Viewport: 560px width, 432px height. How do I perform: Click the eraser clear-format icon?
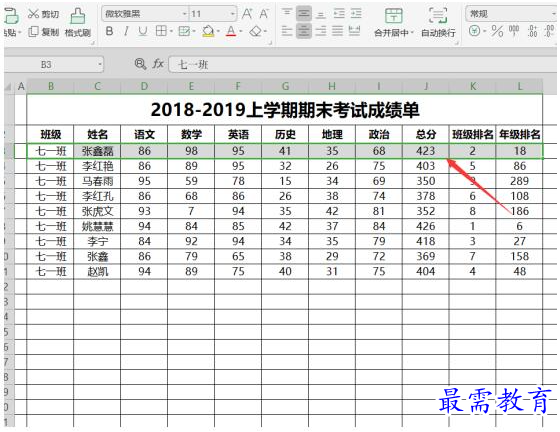pyautogui.click(x=255, y=31)
